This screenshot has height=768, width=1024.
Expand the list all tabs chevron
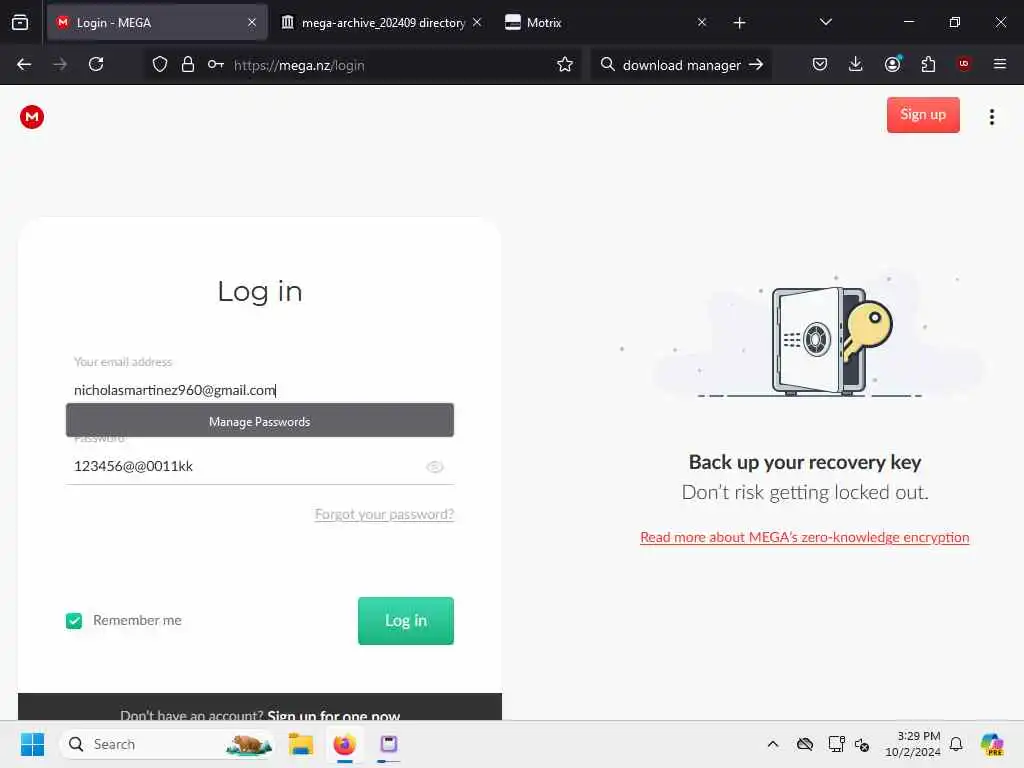[825, 23]
